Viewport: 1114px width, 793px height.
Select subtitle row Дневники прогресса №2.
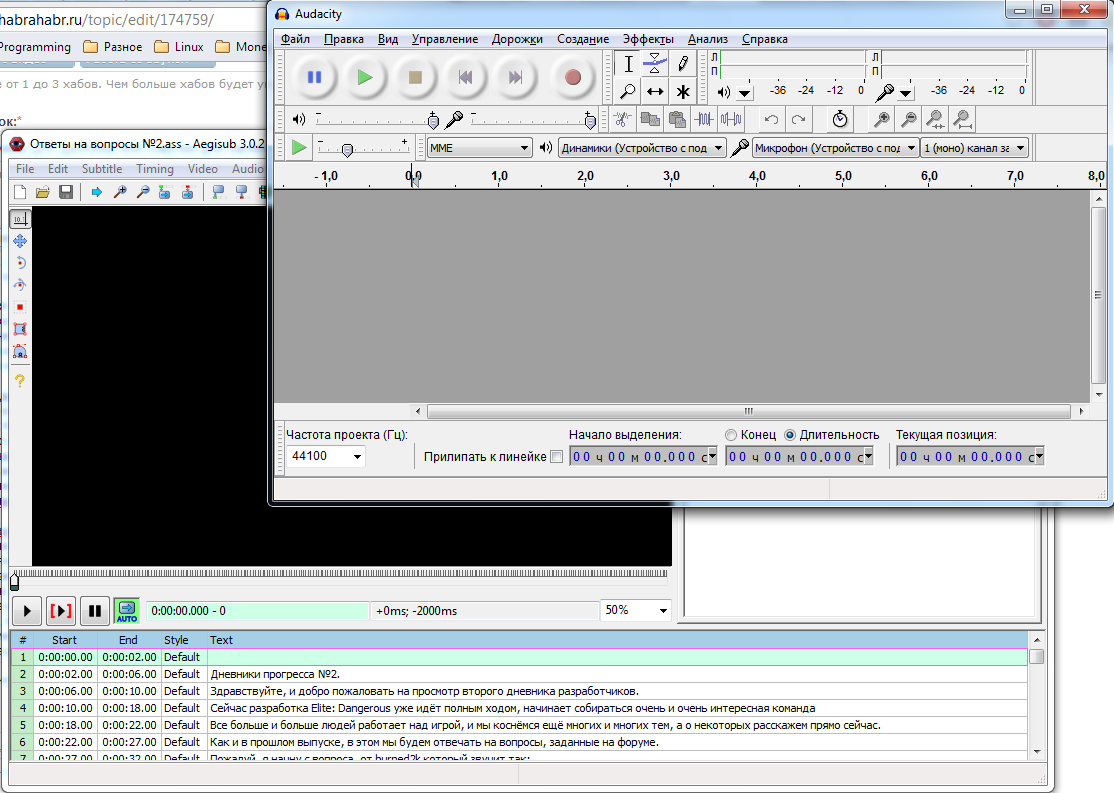519,674
